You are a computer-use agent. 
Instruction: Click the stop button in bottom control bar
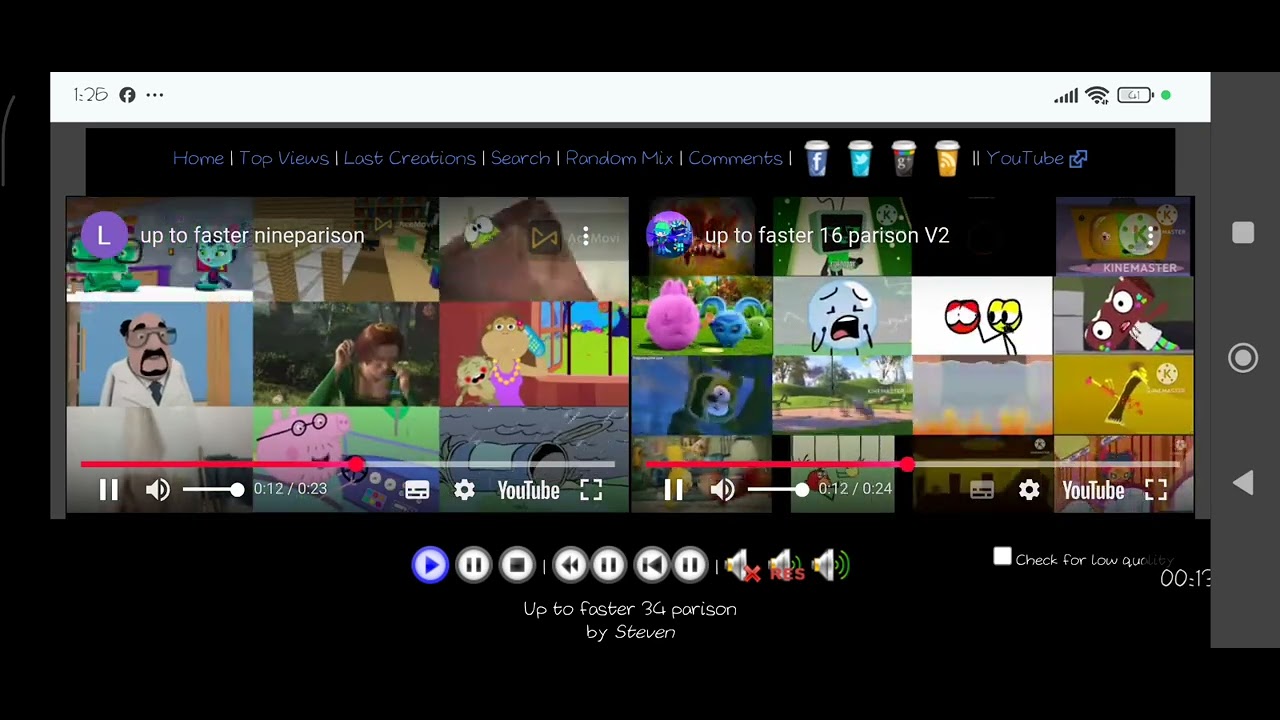517,566
